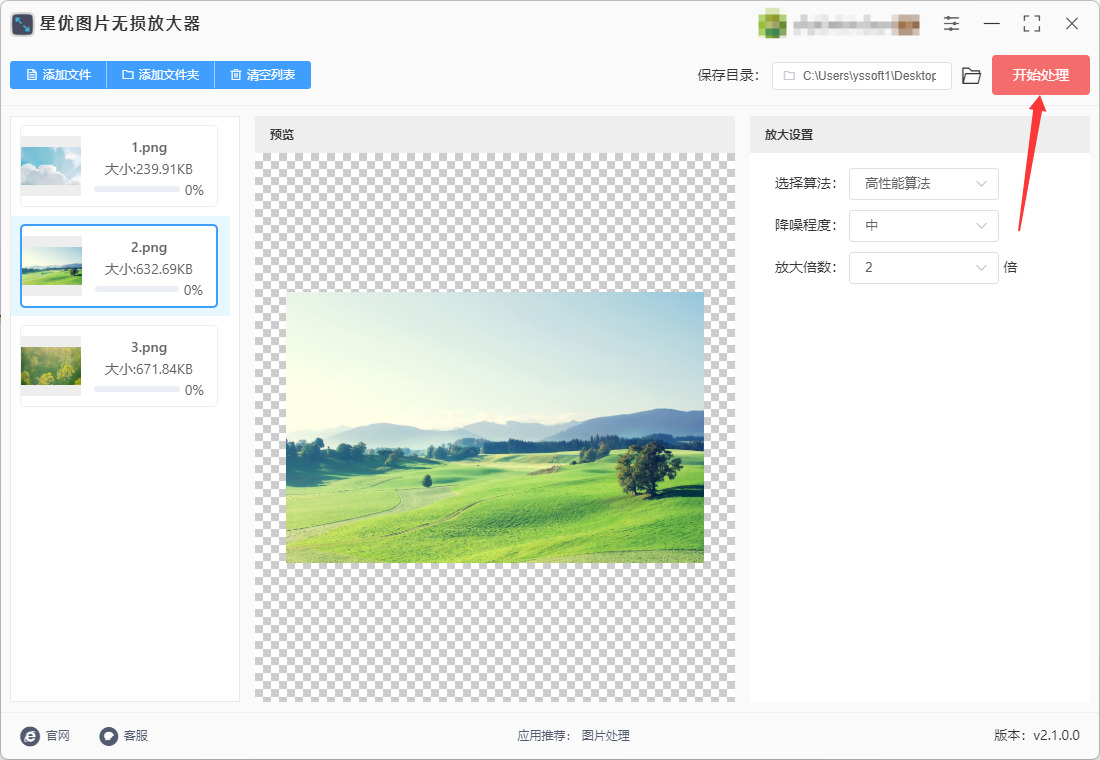Click the save directory path field
The width and height of the screenshot is (1100, 760).
(x=861, y=76)
